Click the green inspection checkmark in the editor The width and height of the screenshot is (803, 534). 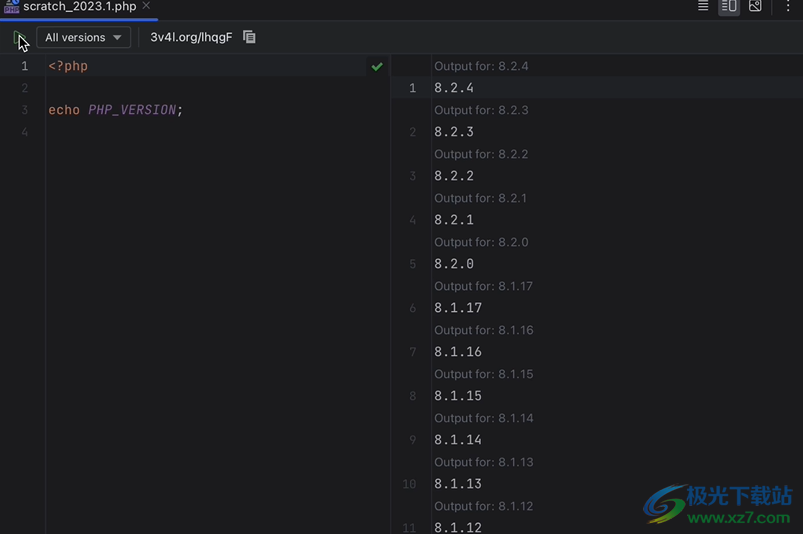[x=377, y=67]
